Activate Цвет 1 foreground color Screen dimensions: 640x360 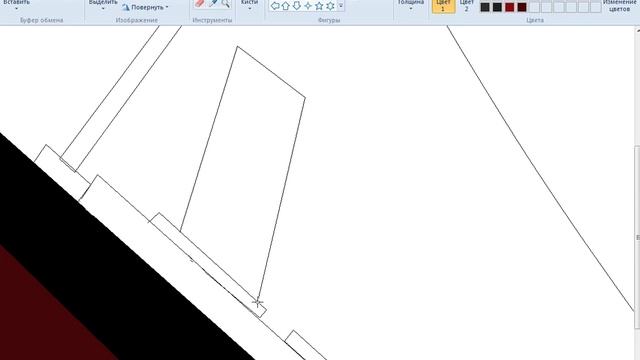(443, 7)
